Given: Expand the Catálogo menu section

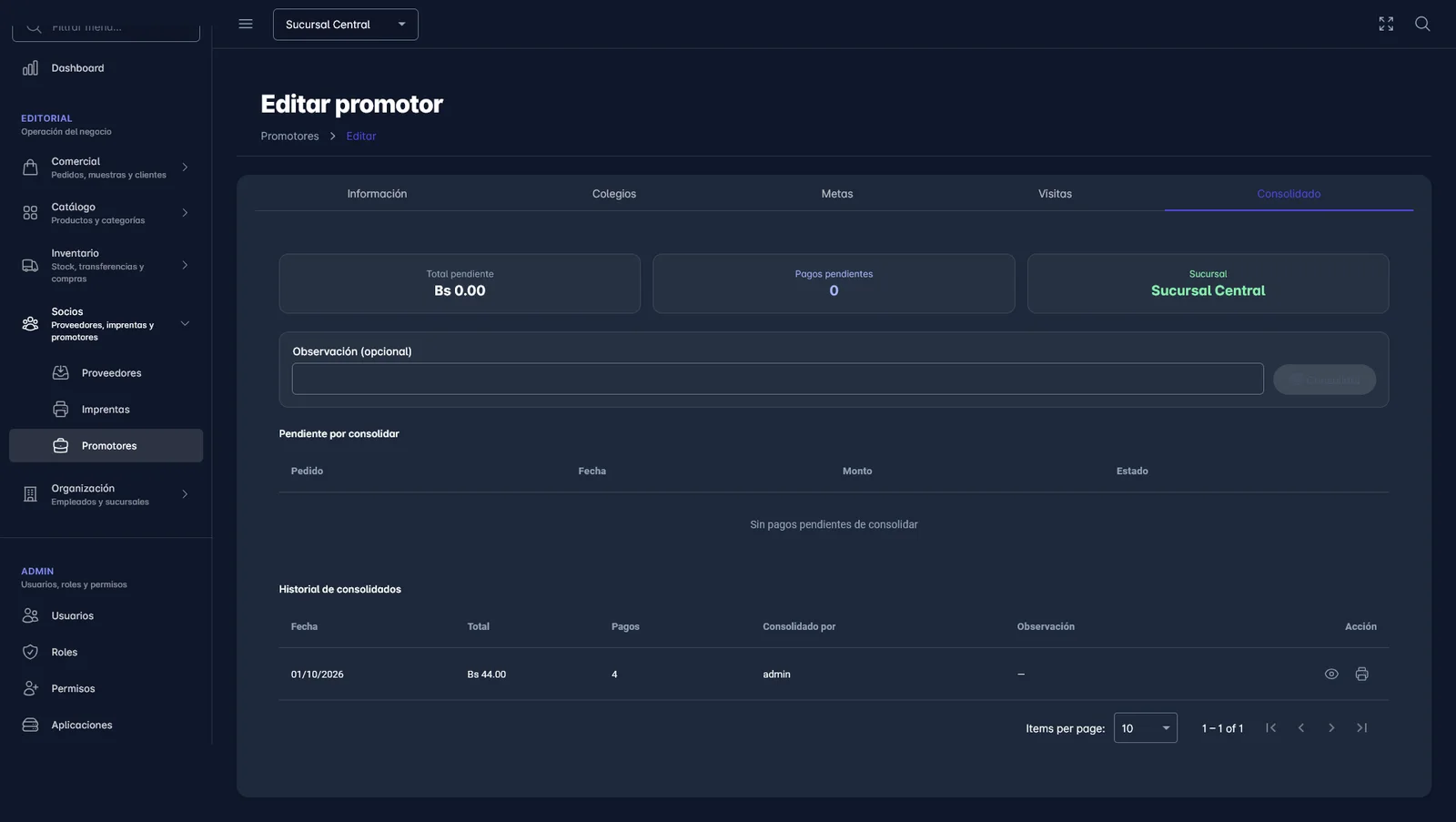Looking at the screenshot, I should coord(106,213).
